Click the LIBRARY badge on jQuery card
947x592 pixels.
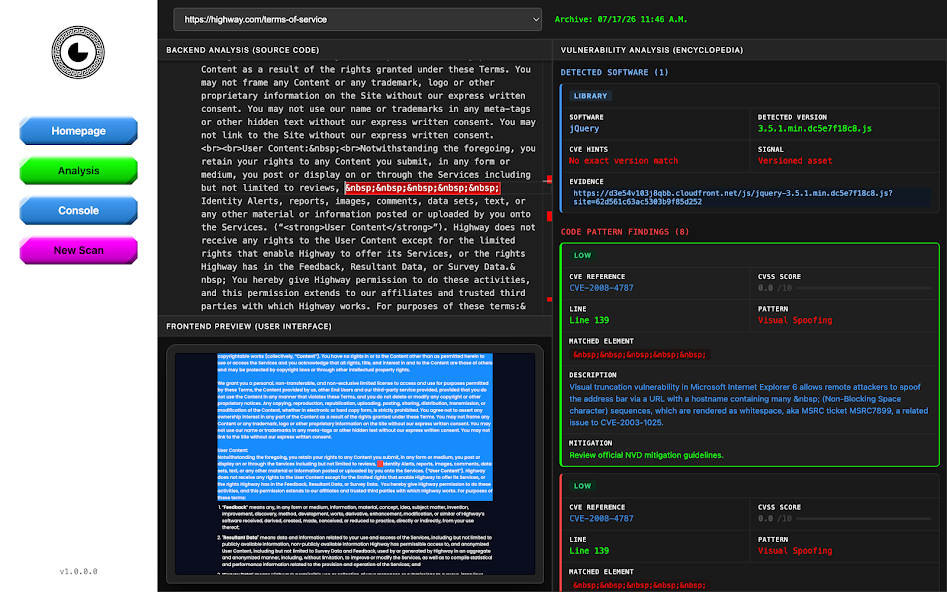(590, 96)
